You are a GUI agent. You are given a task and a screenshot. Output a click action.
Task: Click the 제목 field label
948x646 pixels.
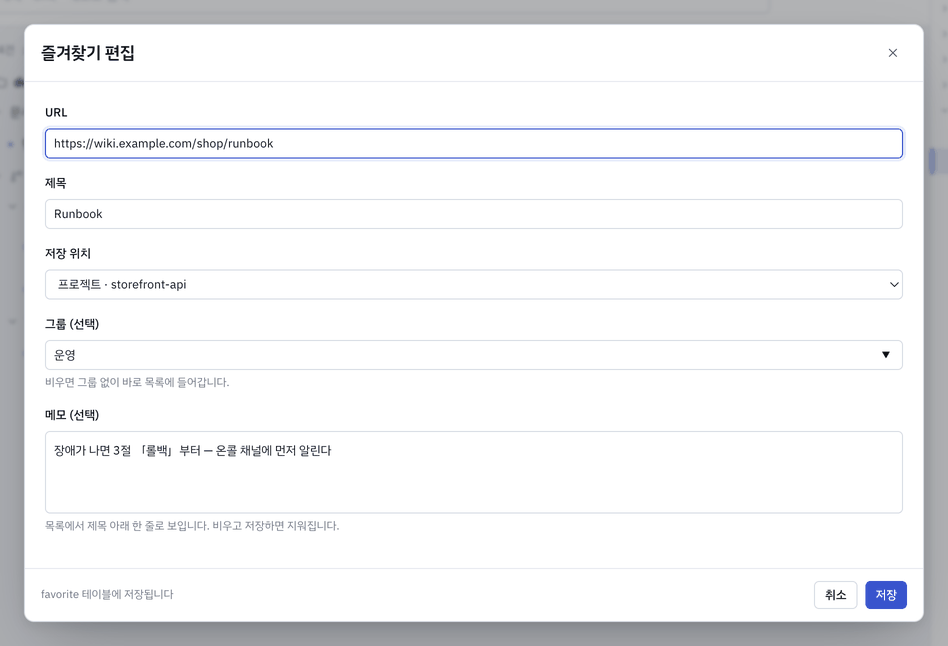(56, 183)
